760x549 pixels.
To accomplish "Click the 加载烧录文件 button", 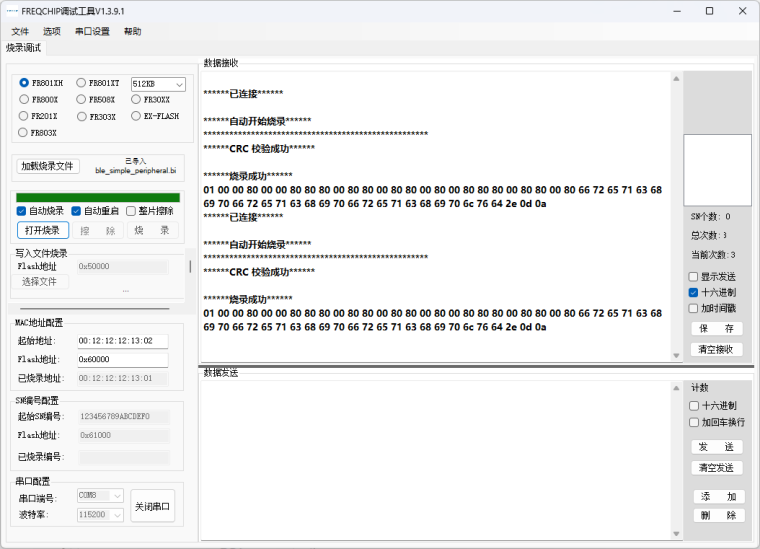I will (48, 166).
